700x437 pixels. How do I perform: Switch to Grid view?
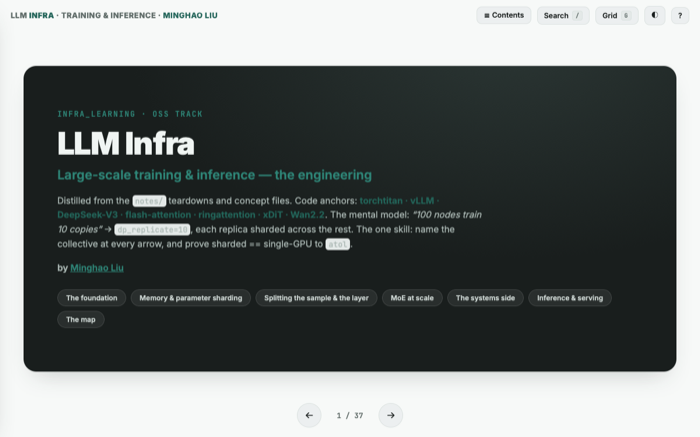(617, 16)
